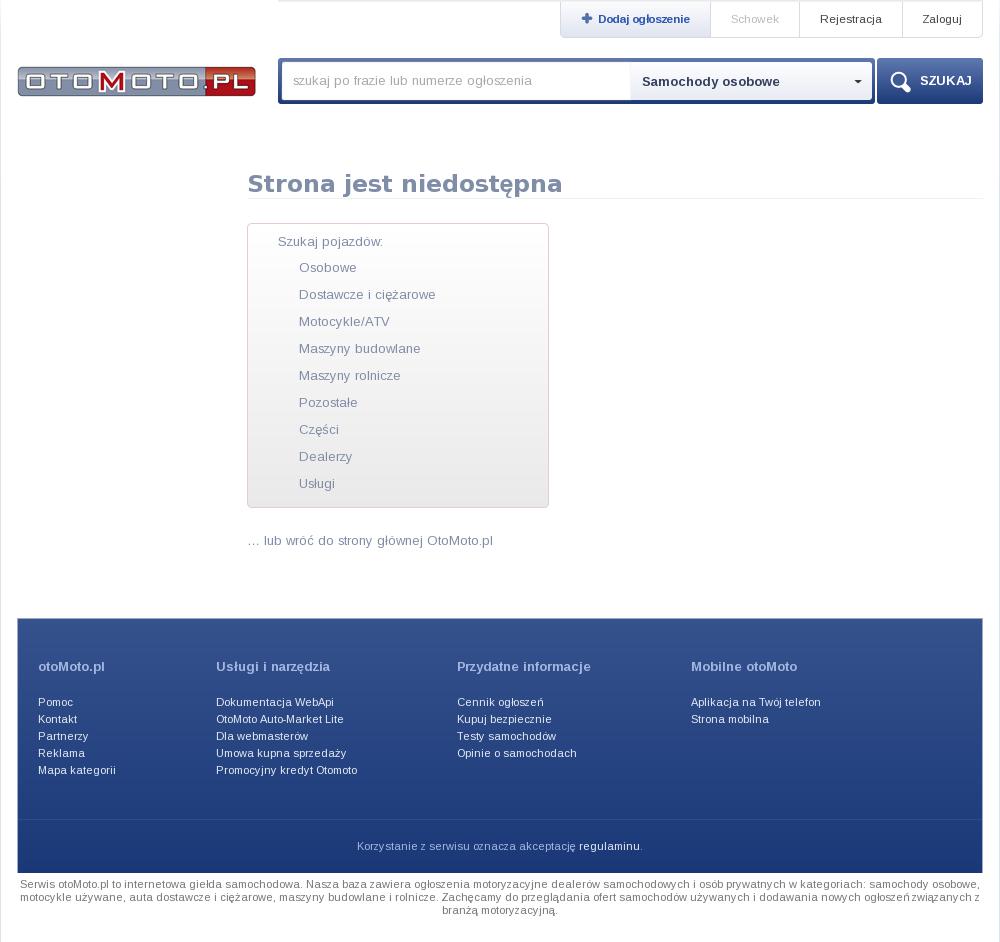Screen dimensions: 1000x942
Task: Click the Reklama footer link
Action: [61, 753]
